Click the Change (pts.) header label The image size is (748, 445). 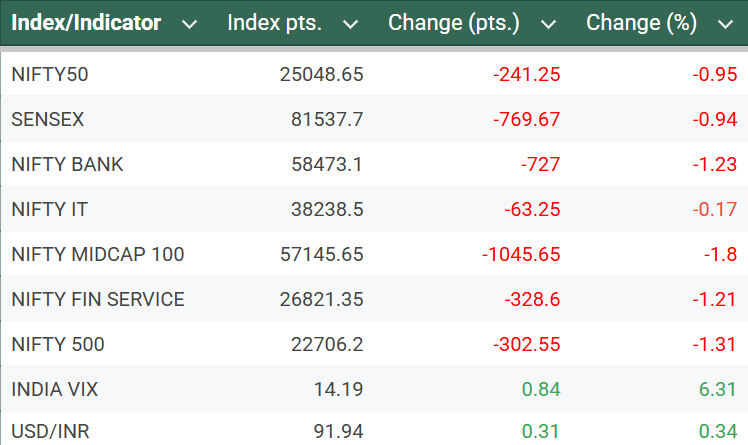[x=454, y=23]
